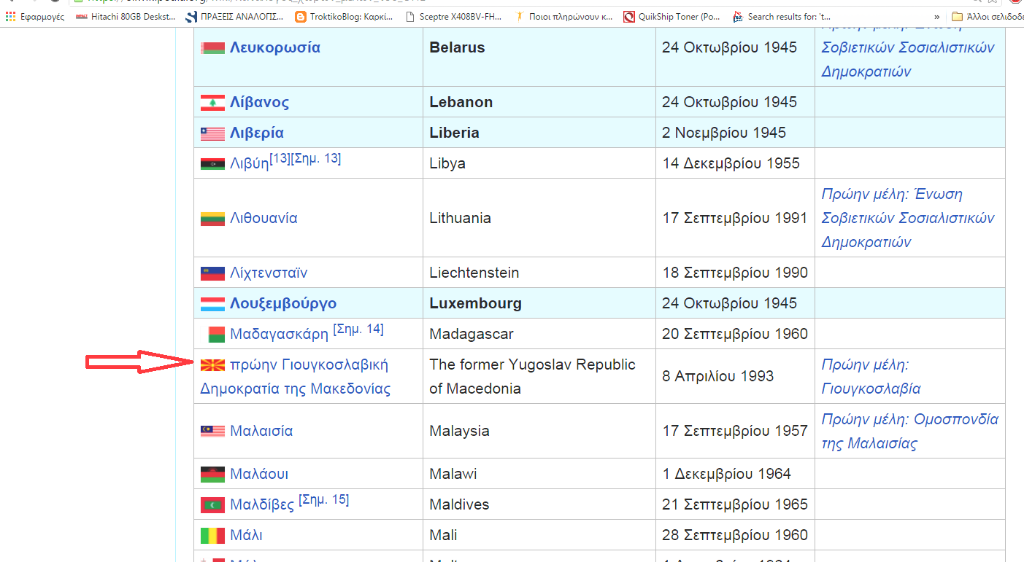Open the Λιθουανία link
The image size is (1024, 562).
click(263, 218)
